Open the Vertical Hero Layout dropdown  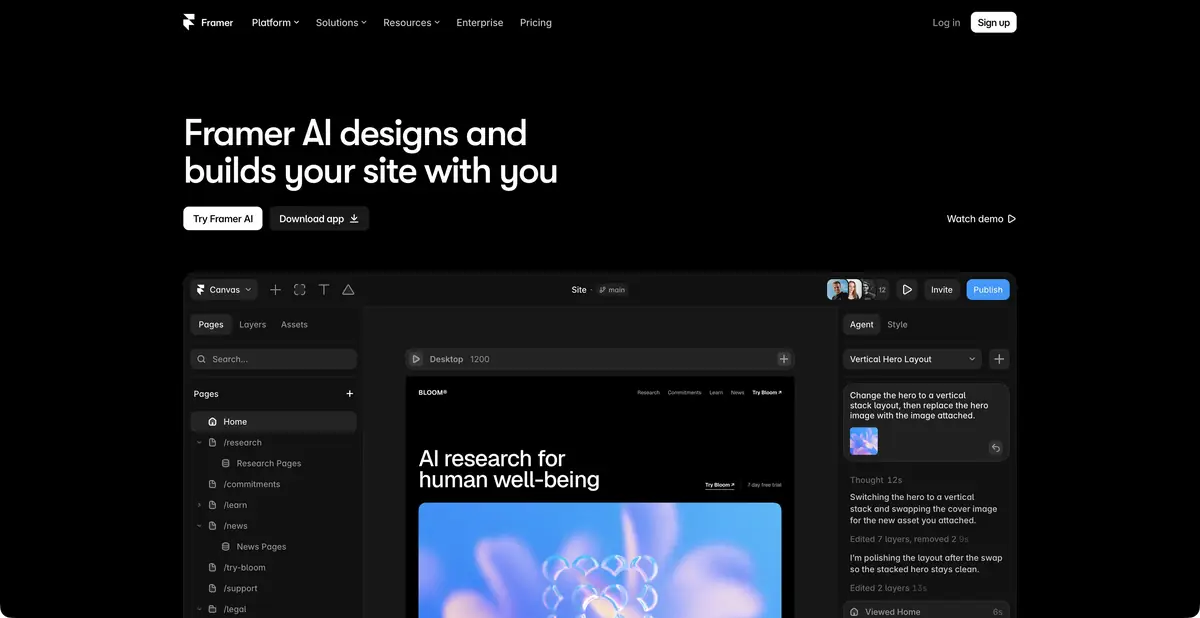click(x=914, y=359)
